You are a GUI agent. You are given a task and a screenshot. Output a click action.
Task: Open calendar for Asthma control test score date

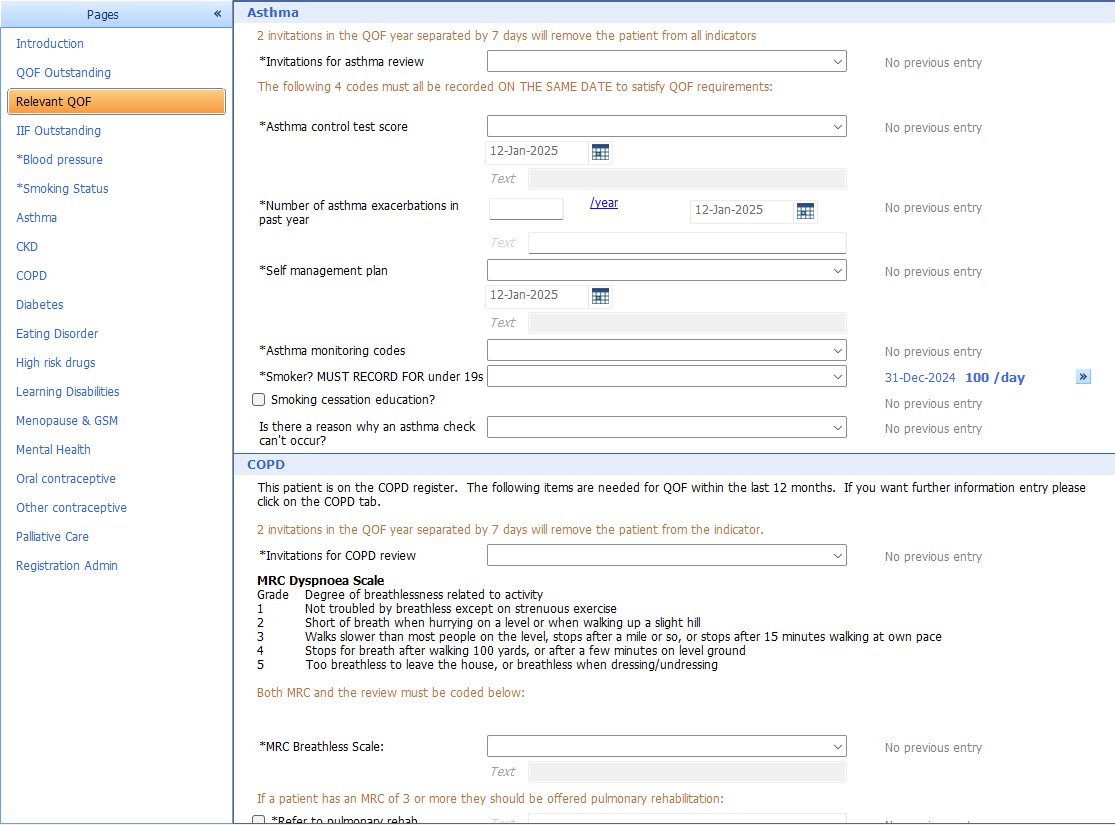tap(601, 152)
